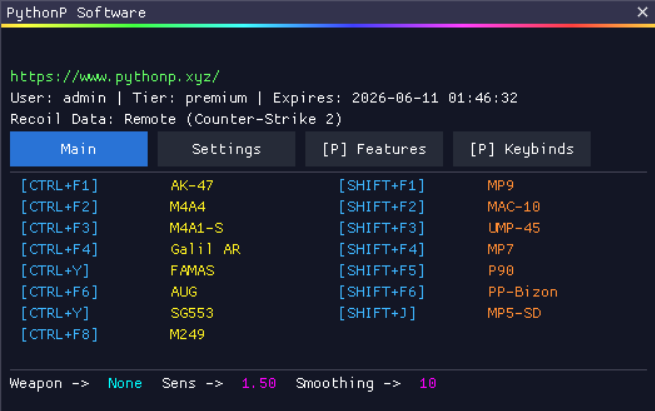The width and height of the screenshot is (655, 411).
Task: Click the [CTRL+F2] keybind label
Action: pyautogui.click(x=60, y=207)
